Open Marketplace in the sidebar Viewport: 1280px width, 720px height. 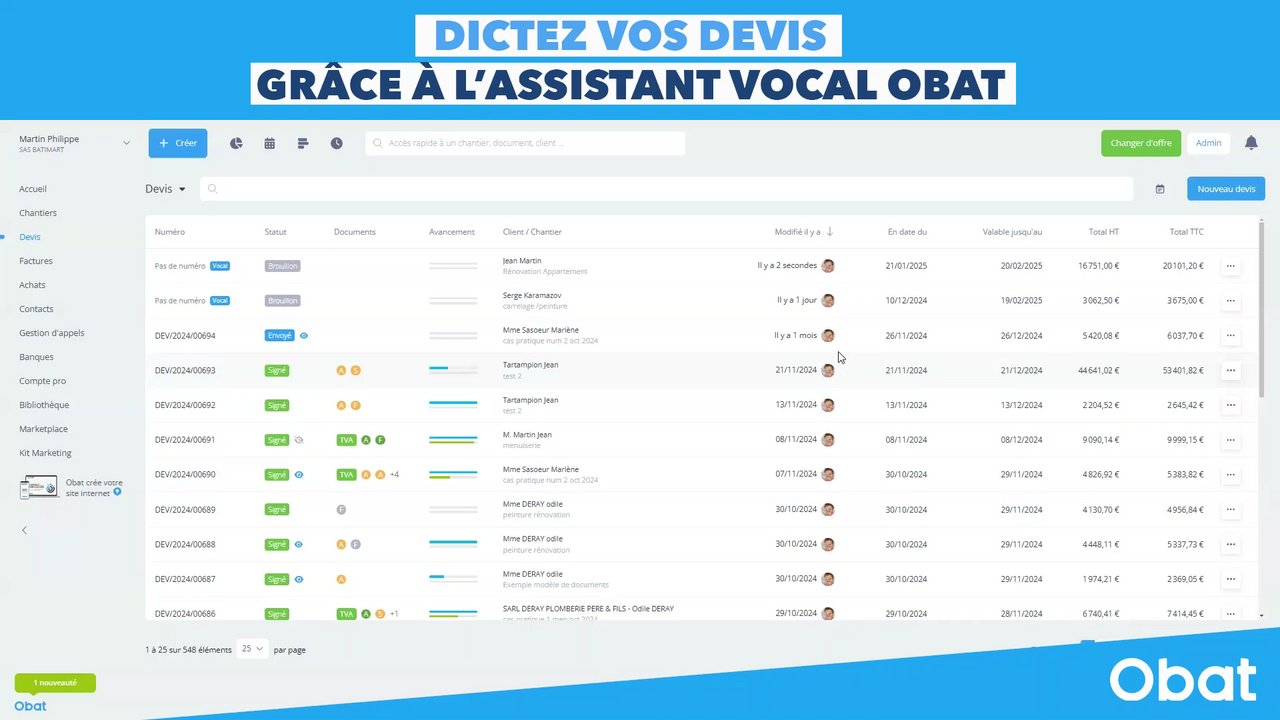click(43, 429)
